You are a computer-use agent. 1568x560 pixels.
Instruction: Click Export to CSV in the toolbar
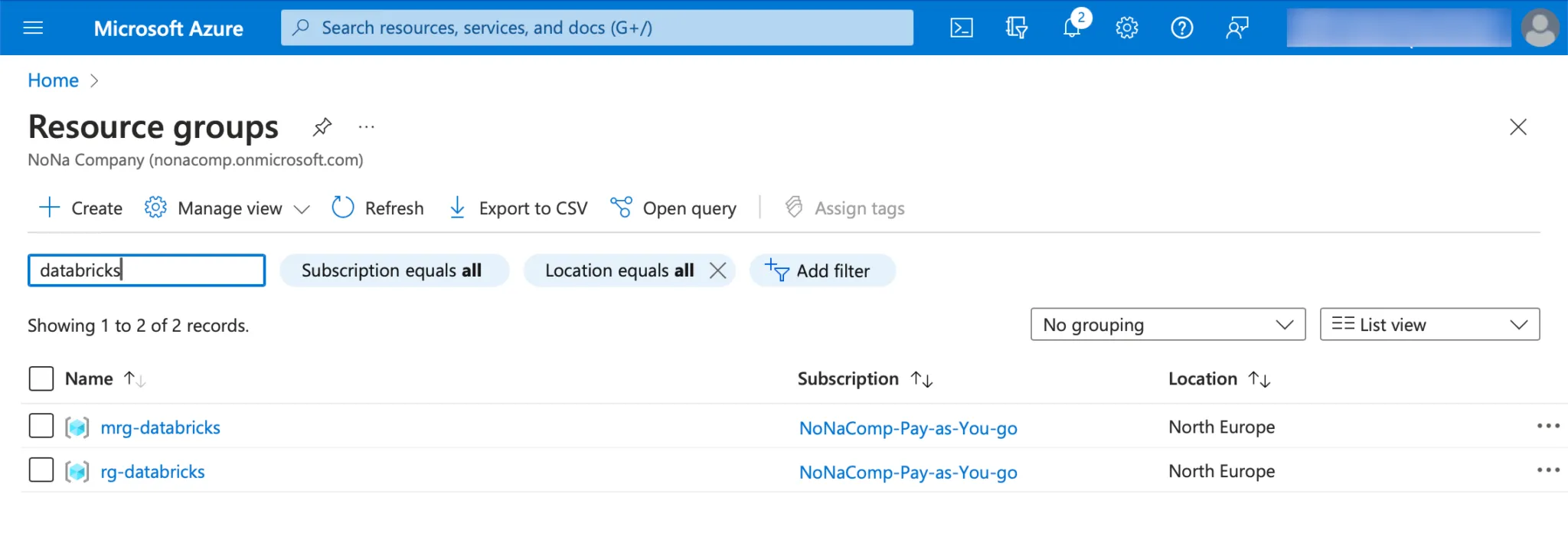(518, 208)
